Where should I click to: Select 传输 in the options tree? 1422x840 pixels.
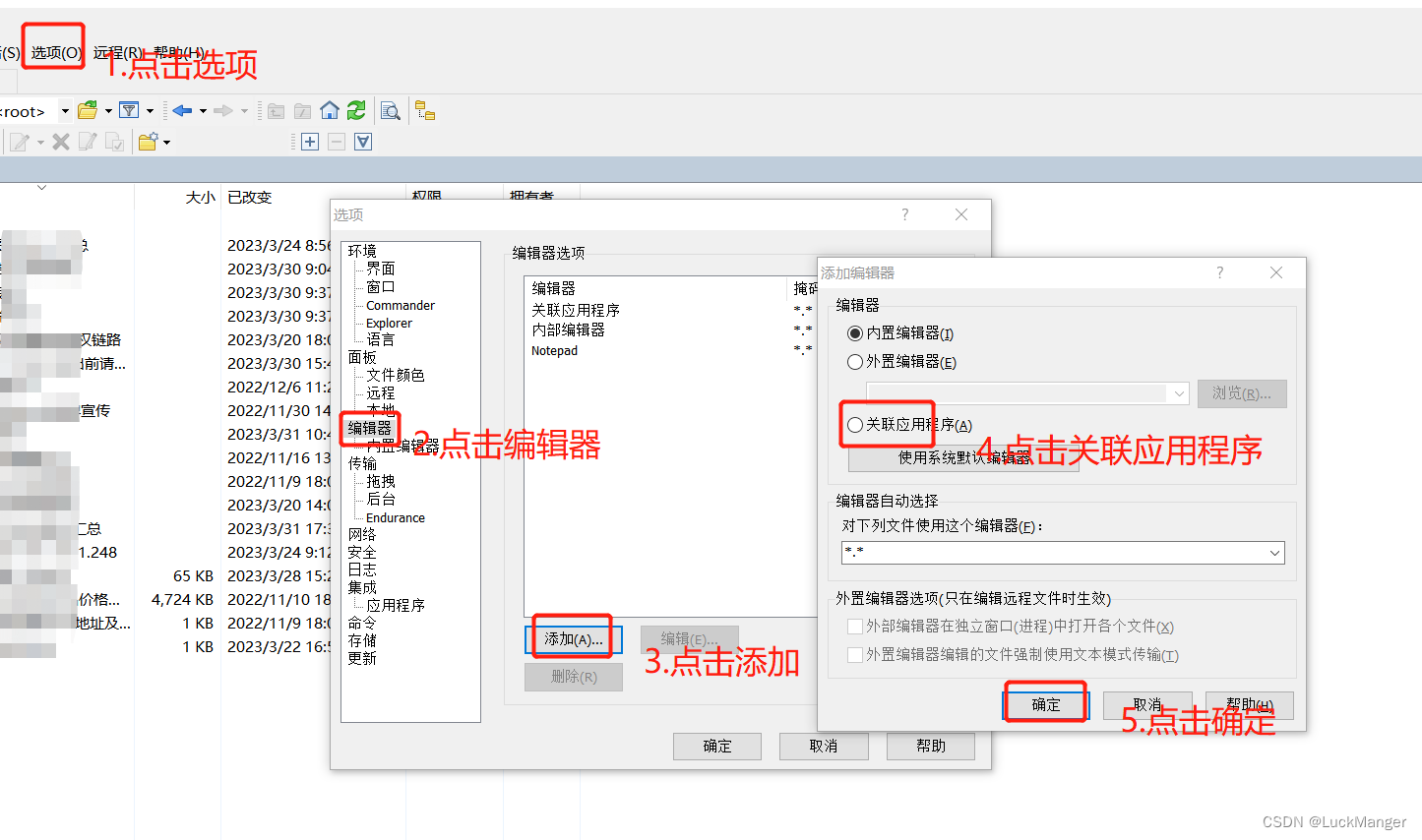[362, 463]
